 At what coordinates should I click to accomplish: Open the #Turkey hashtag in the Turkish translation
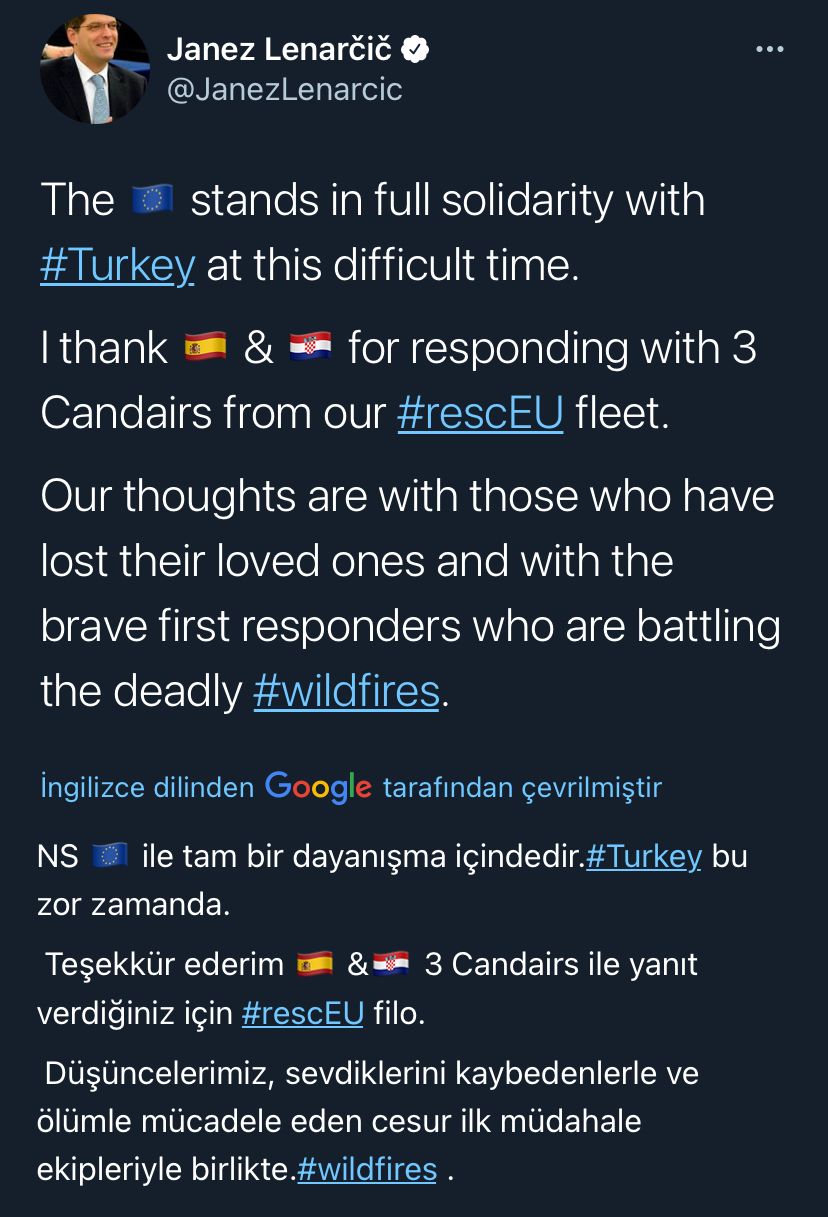click(x=643, y=857)
